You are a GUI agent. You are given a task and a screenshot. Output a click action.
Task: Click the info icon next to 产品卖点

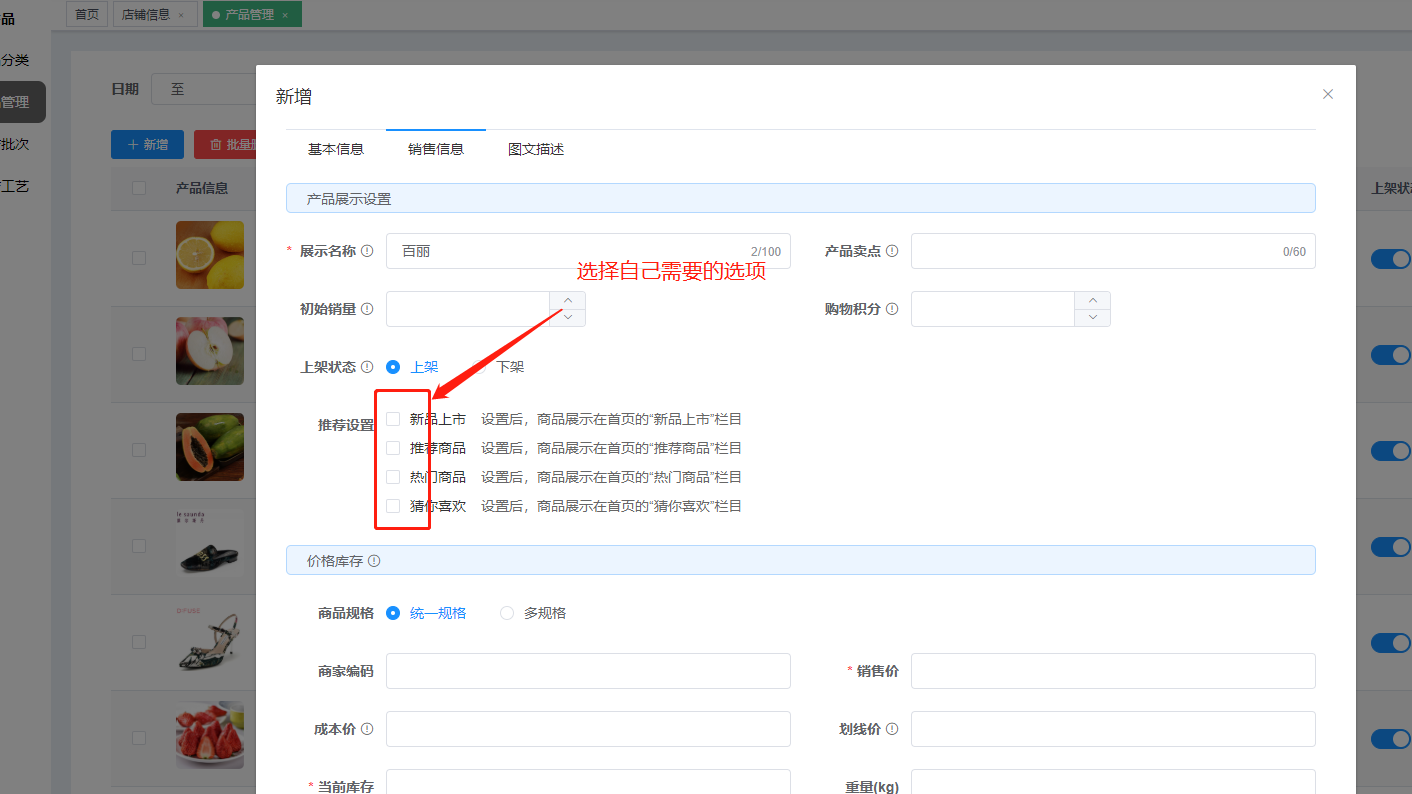[x=892, y=252]
